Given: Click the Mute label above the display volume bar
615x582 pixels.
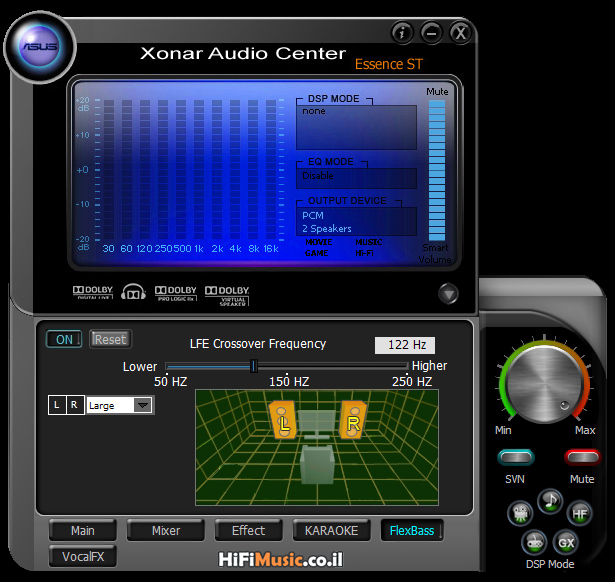Looking at the screenshot, I should pos(437,92).
